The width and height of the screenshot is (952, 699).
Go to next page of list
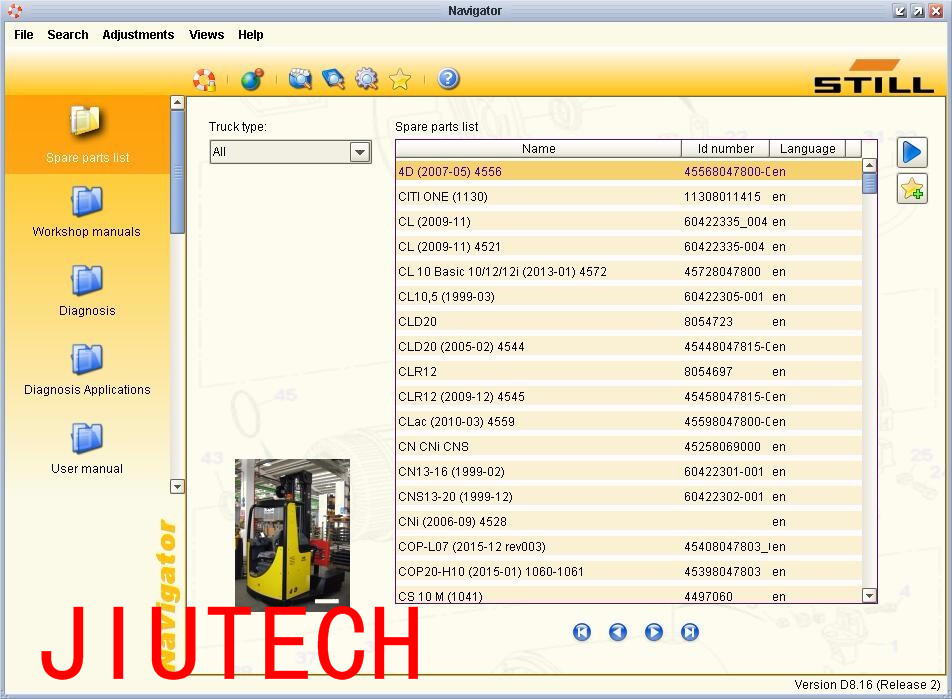coord(654,632)
